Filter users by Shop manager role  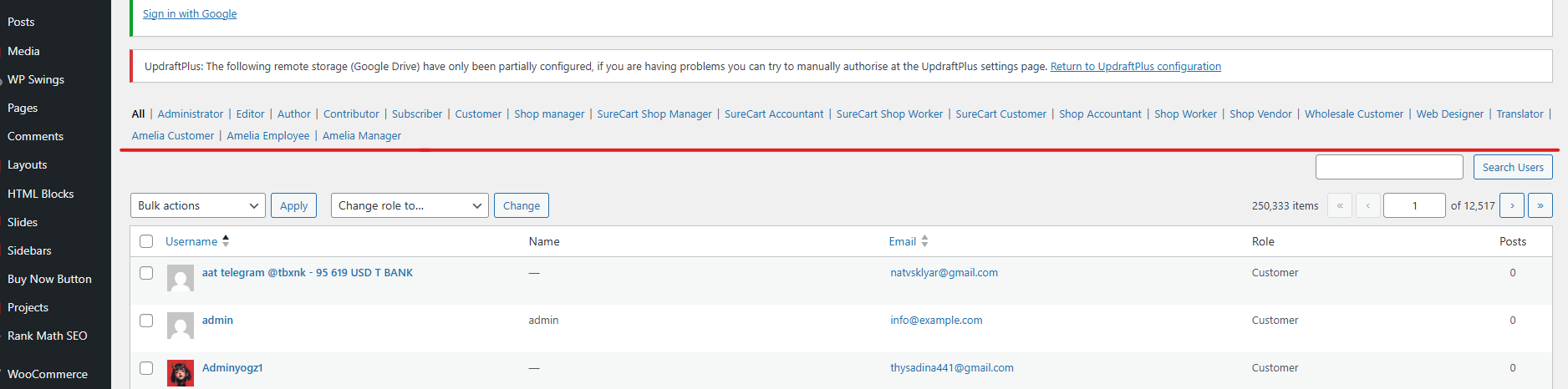click(x=549, y=114)
